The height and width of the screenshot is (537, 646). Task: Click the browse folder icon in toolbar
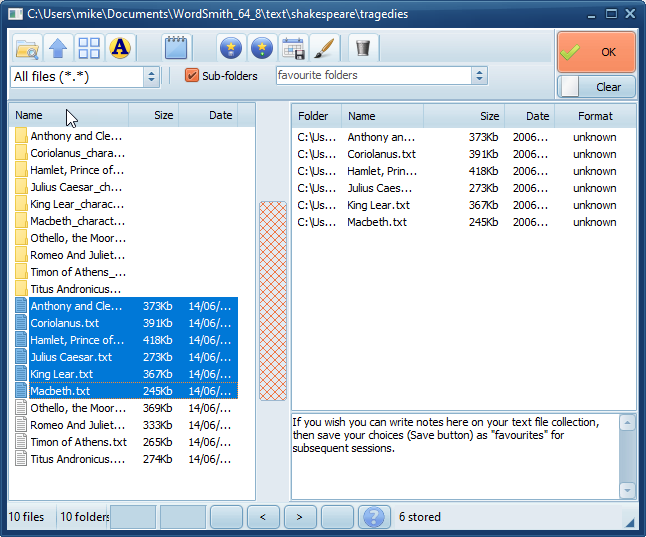27,48
